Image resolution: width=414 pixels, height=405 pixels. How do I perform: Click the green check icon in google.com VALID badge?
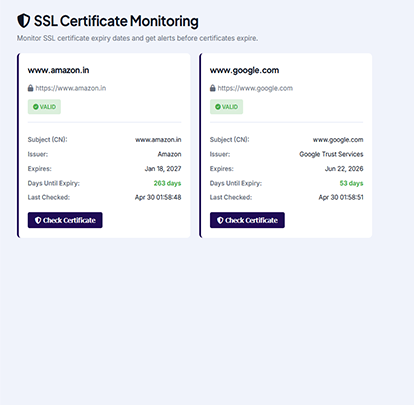click(218, 107)
